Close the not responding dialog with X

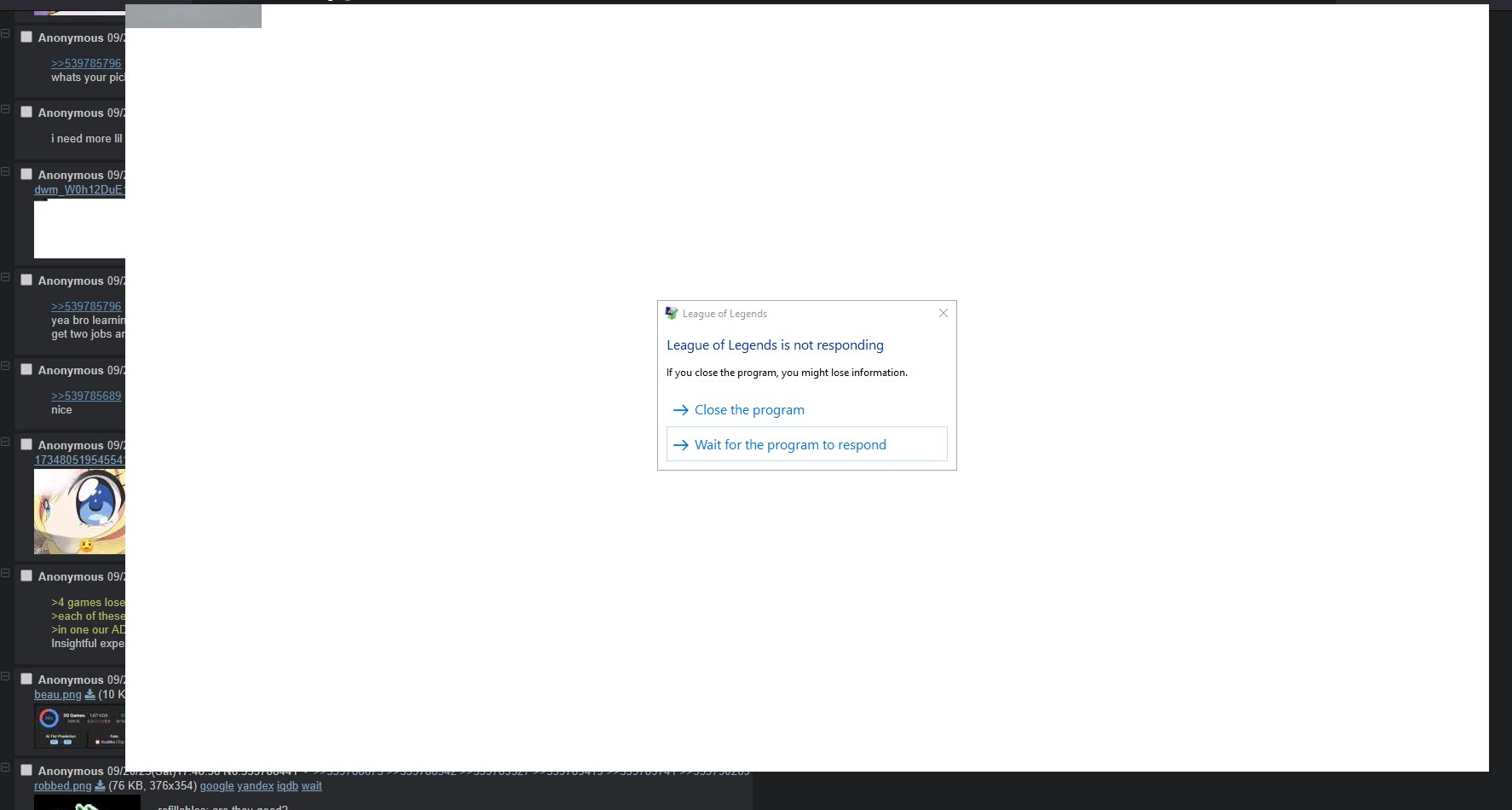tap(944, 313)
